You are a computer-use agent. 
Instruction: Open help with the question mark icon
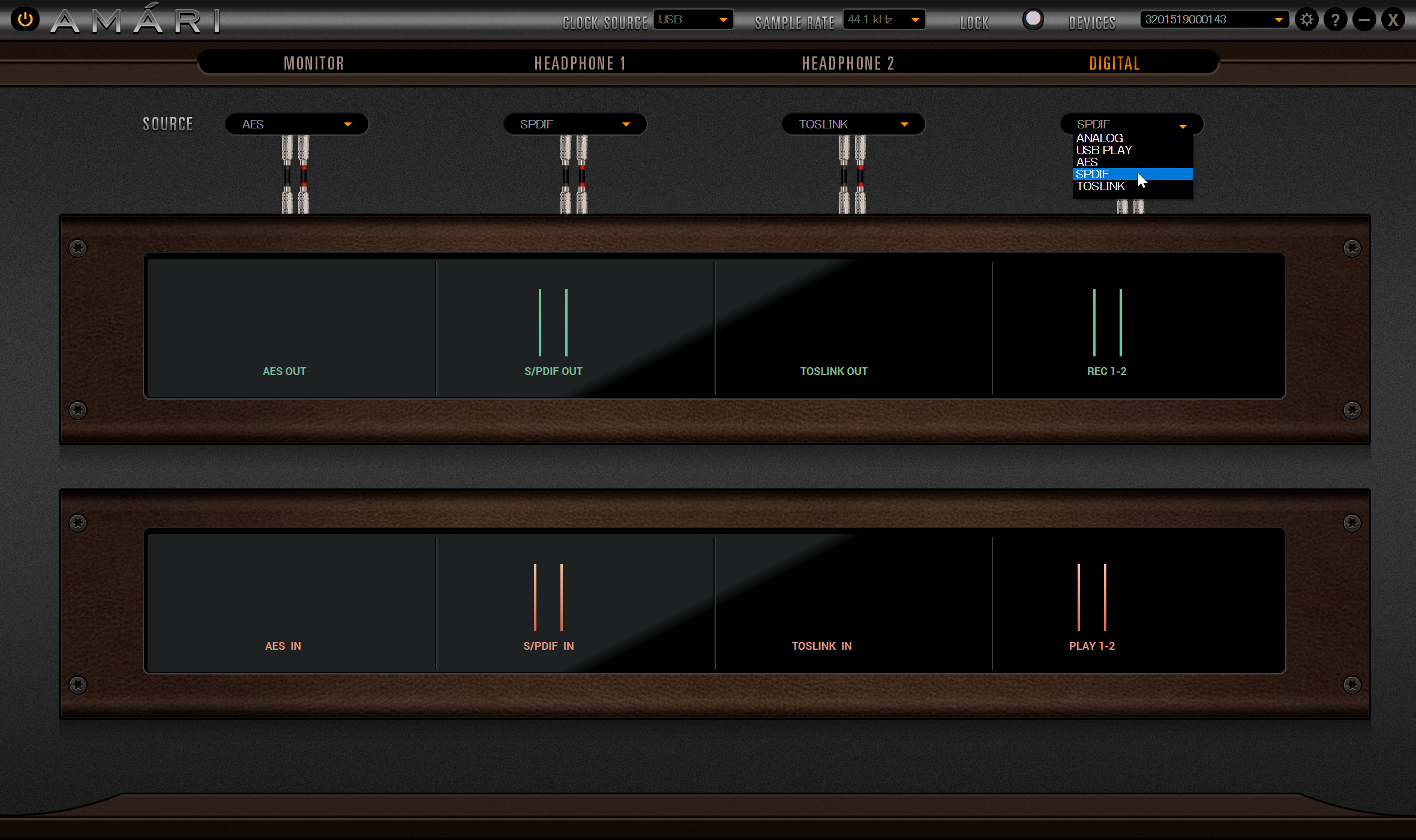tap(1335, 20)
